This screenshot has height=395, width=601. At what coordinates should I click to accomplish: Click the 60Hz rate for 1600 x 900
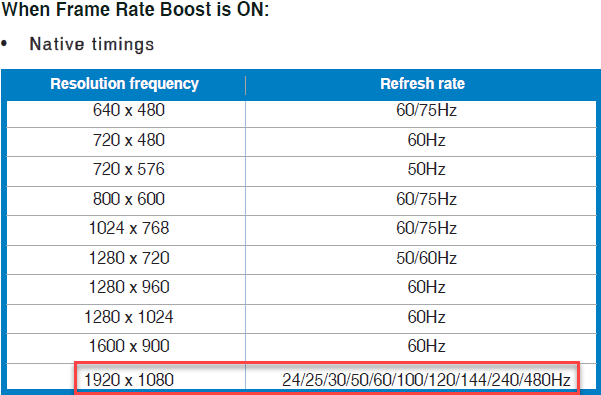click(x=426, y=346)
